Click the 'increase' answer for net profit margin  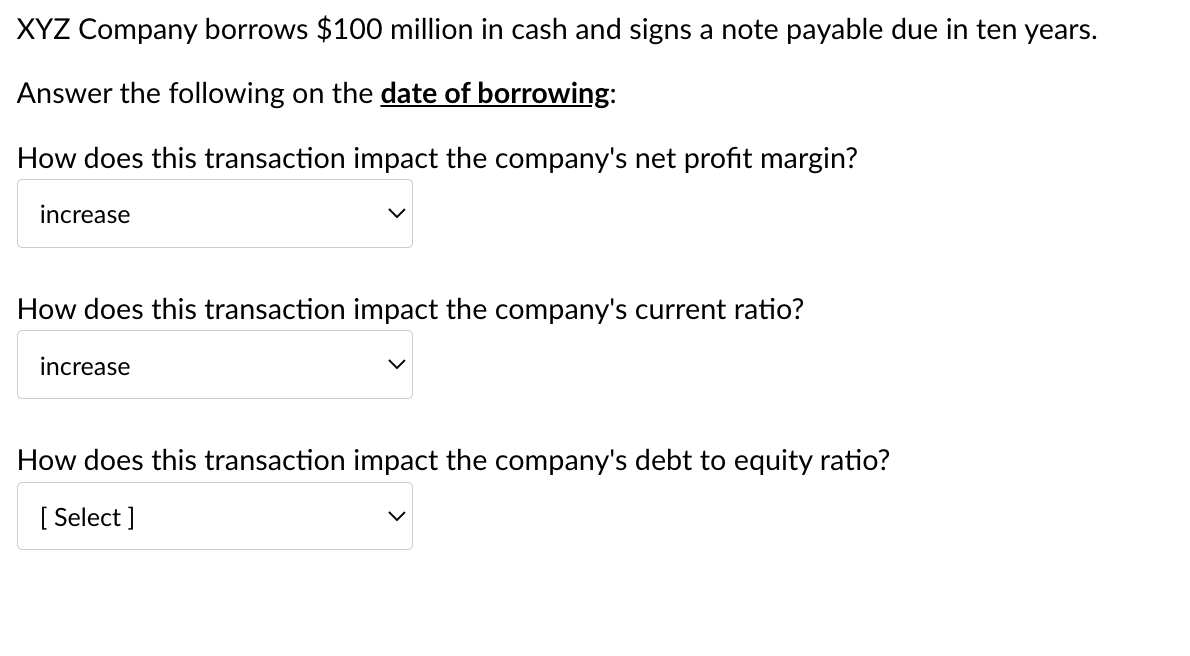coord(84,214)
